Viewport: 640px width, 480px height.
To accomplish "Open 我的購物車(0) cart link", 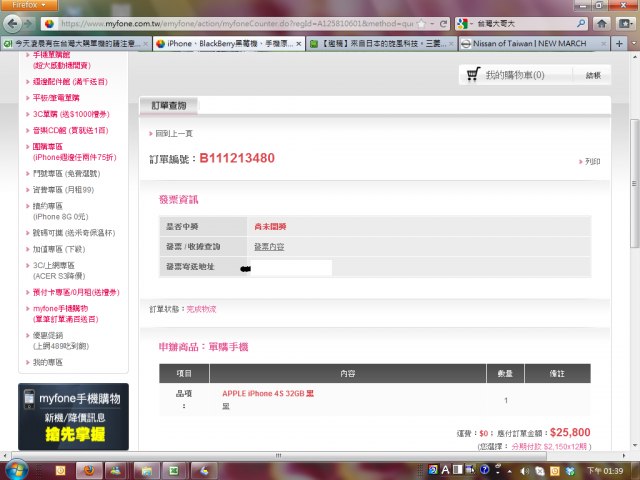I will 515,75.
